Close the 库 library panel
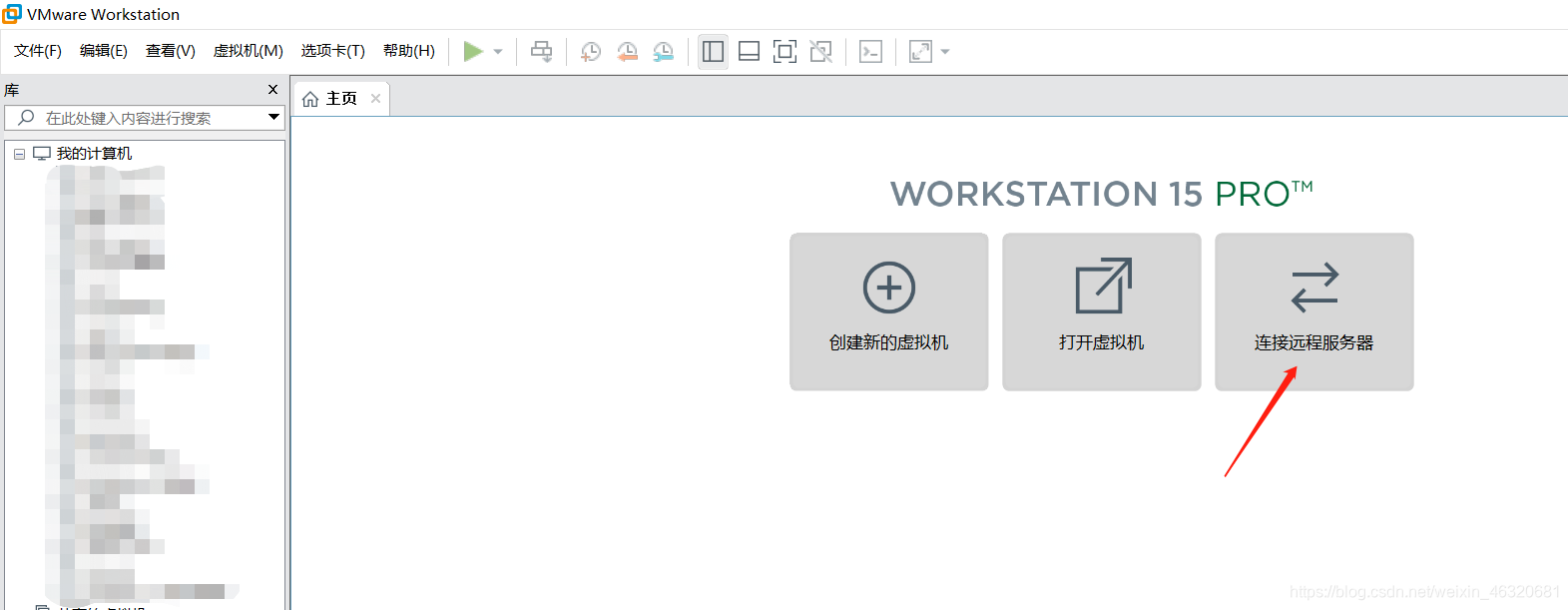The height and width of the screenshot is (610, 1568). point(272,90)
